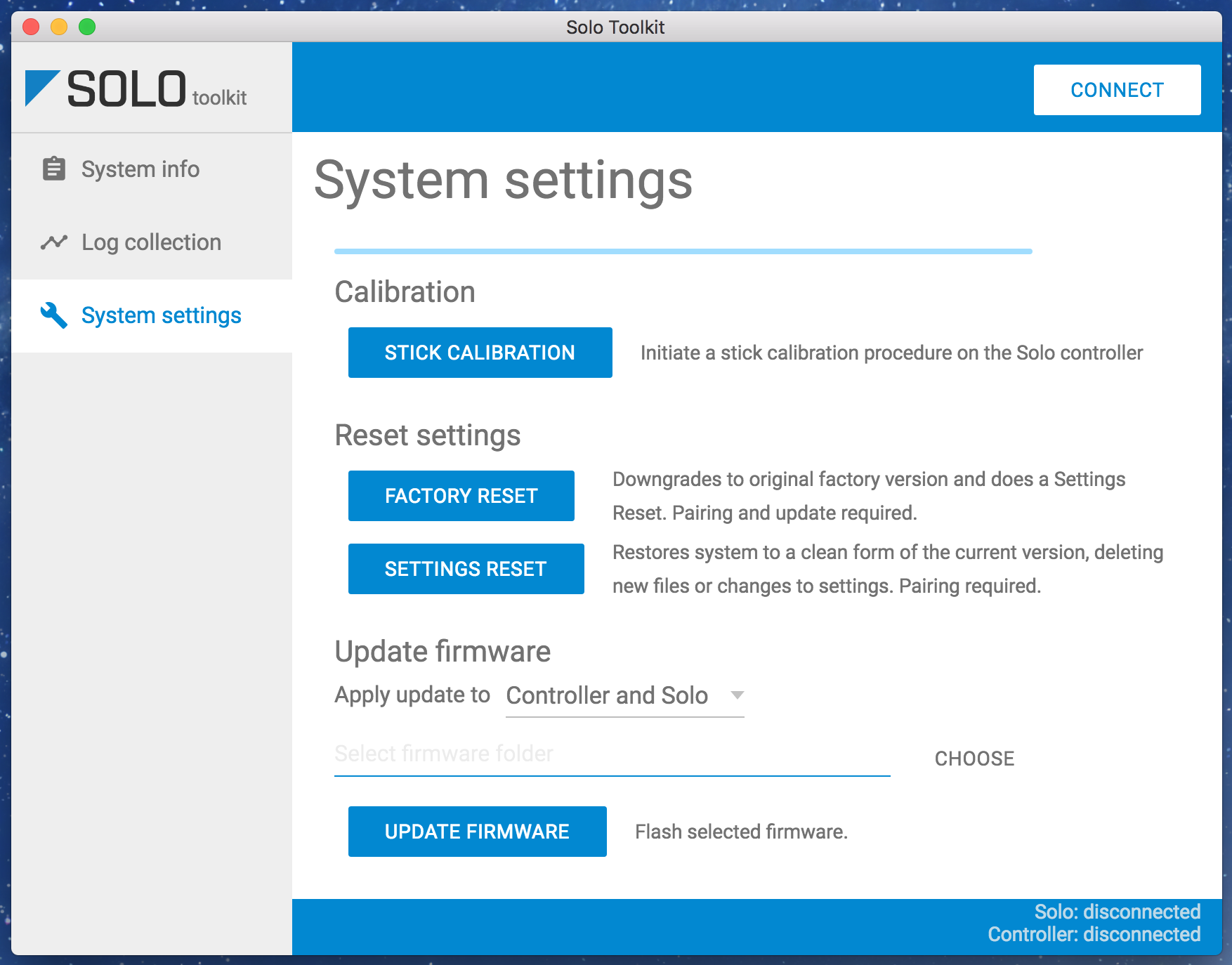Start the Stick Calibration procedure
Screen dimensions: 1232x965
(480, 353)
